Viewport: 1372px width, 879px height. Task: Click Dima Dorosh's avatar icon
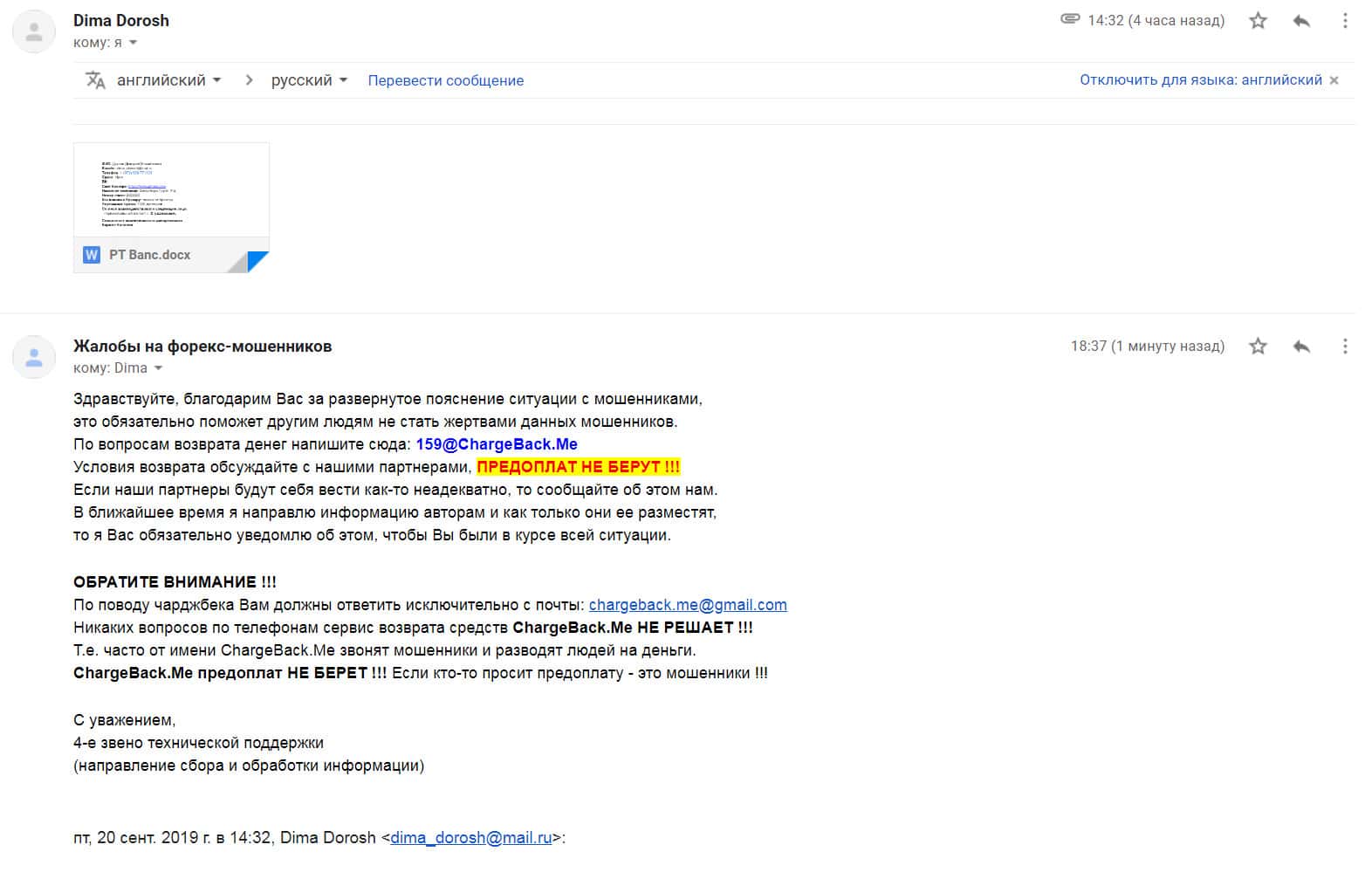[x=34, y=32]
